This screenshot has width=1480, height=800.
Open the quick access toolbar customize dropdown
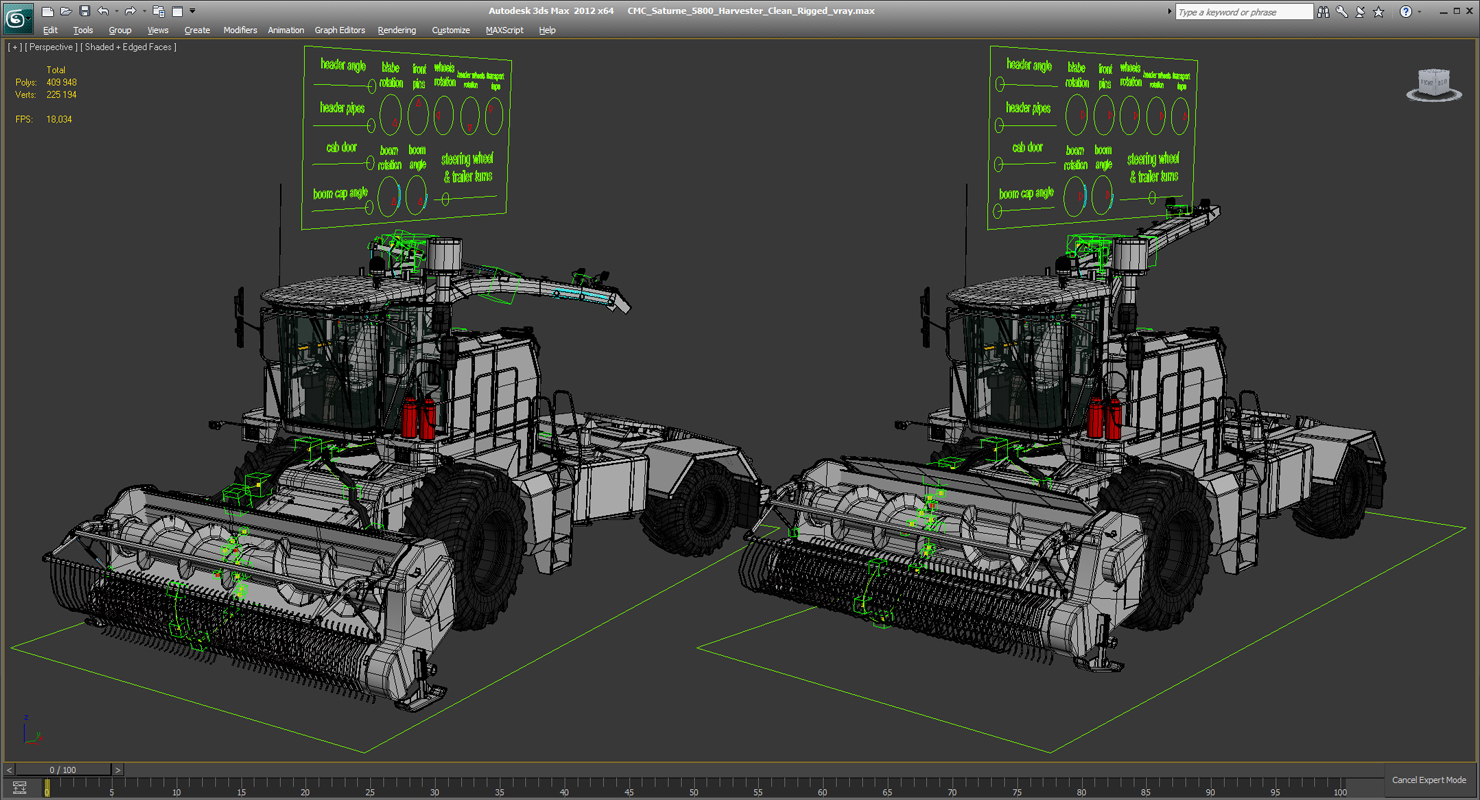192,12
